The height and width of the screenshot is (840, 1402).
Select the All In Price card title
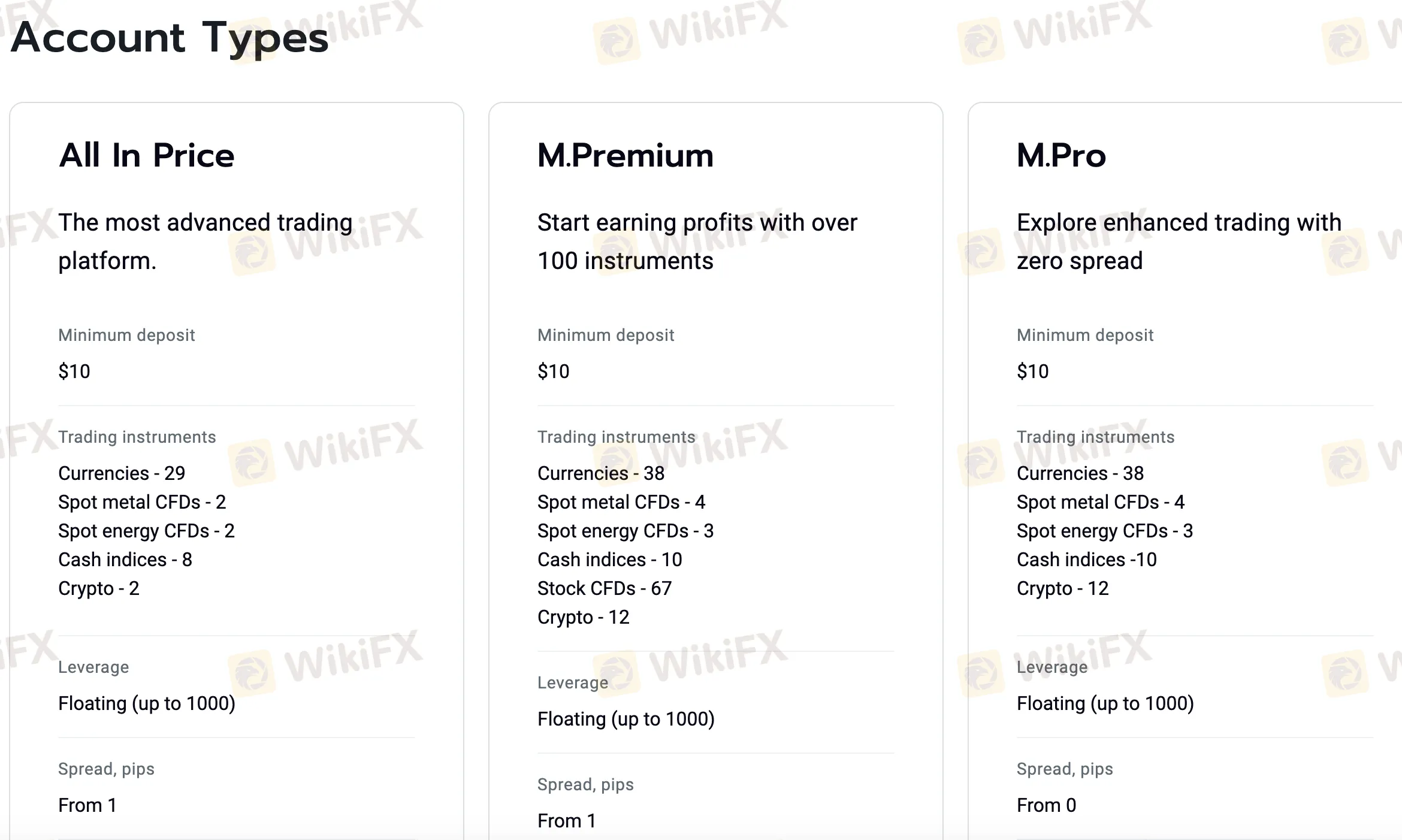(147, 156)
